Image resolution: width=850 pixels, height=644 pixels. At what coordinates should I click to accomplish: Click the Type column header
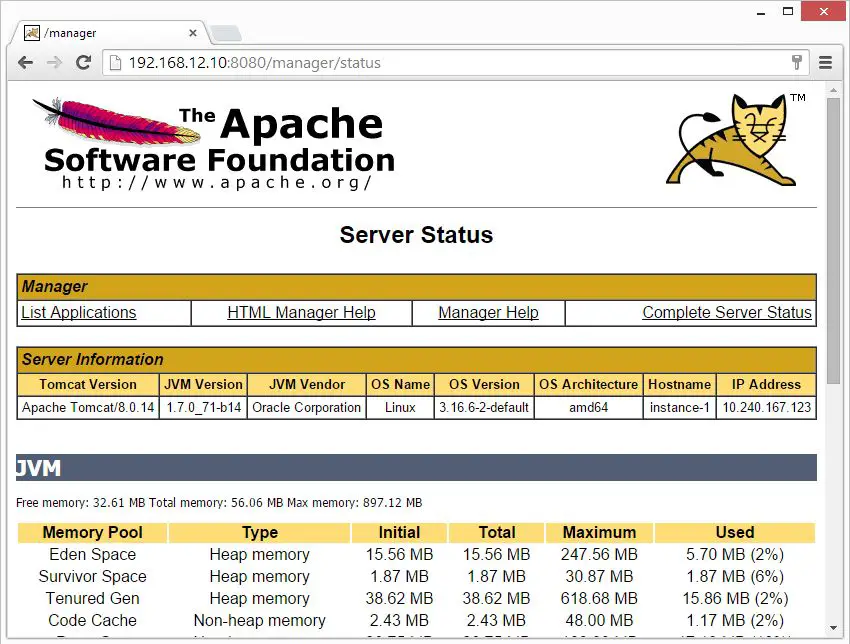pyautogui.click(x=260, y=532)
